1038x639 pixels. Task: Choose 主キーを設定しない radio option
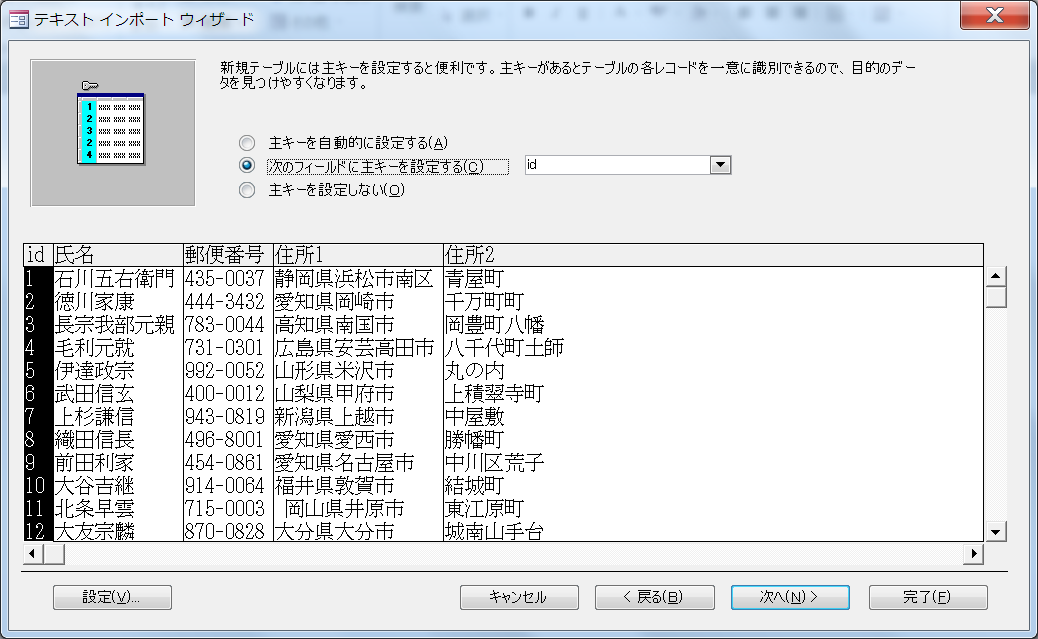tap(247, 190)
